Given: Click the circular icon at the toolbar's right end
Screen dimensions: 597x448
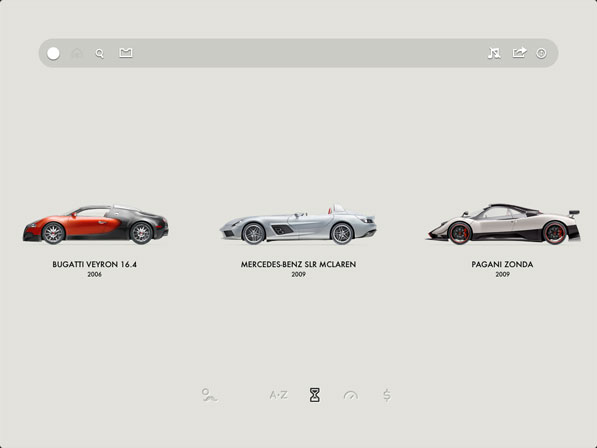Looking at the screenshot, I should coord(541,53).
